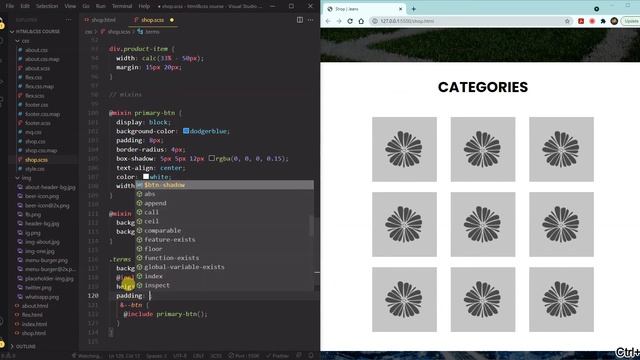Switch to shop.html editor tab

[101, 20]
